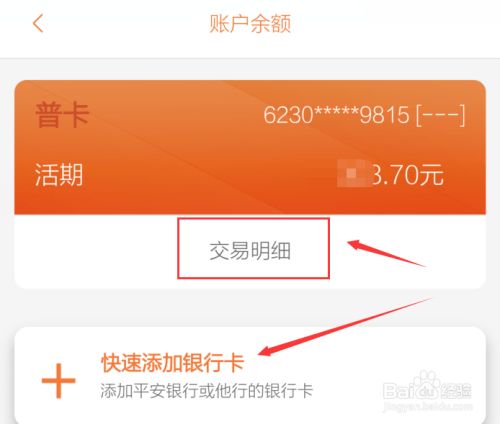Tap the 账户余额 page title
The width and height of the screenshot is (500, 424).
(250, 23)
